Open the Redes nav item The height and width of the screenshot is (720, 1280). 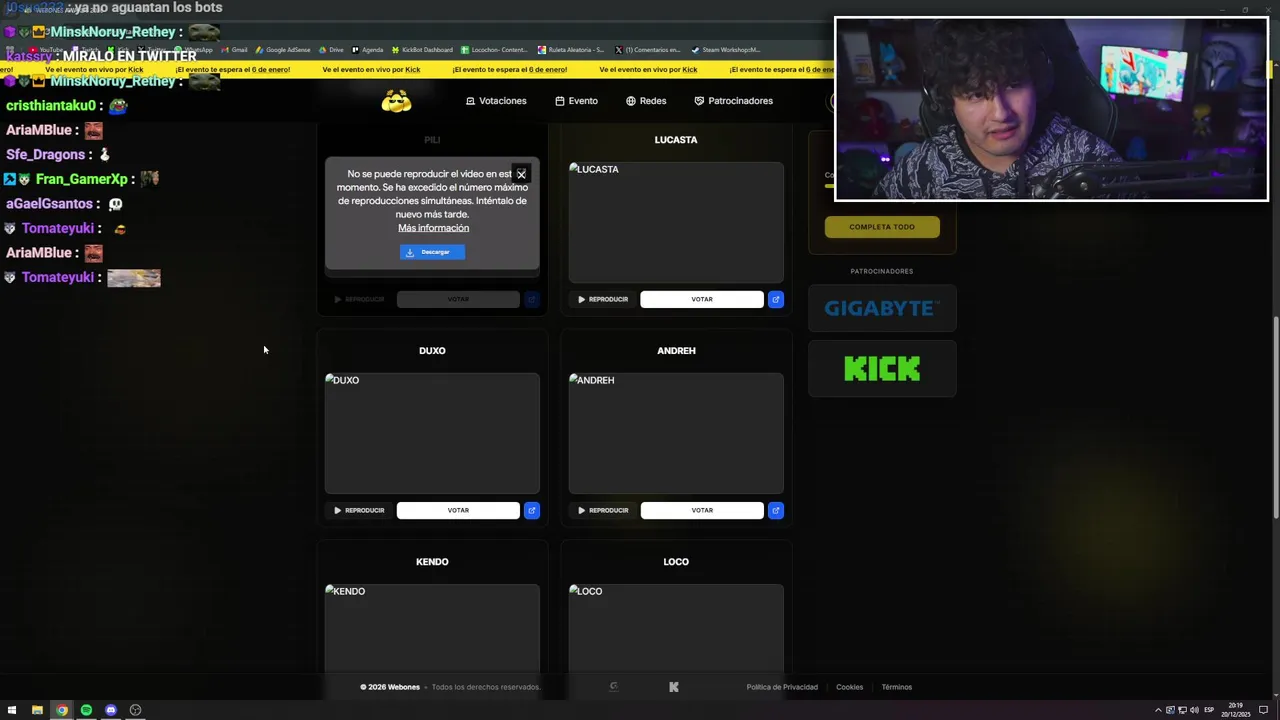[646, 101]
